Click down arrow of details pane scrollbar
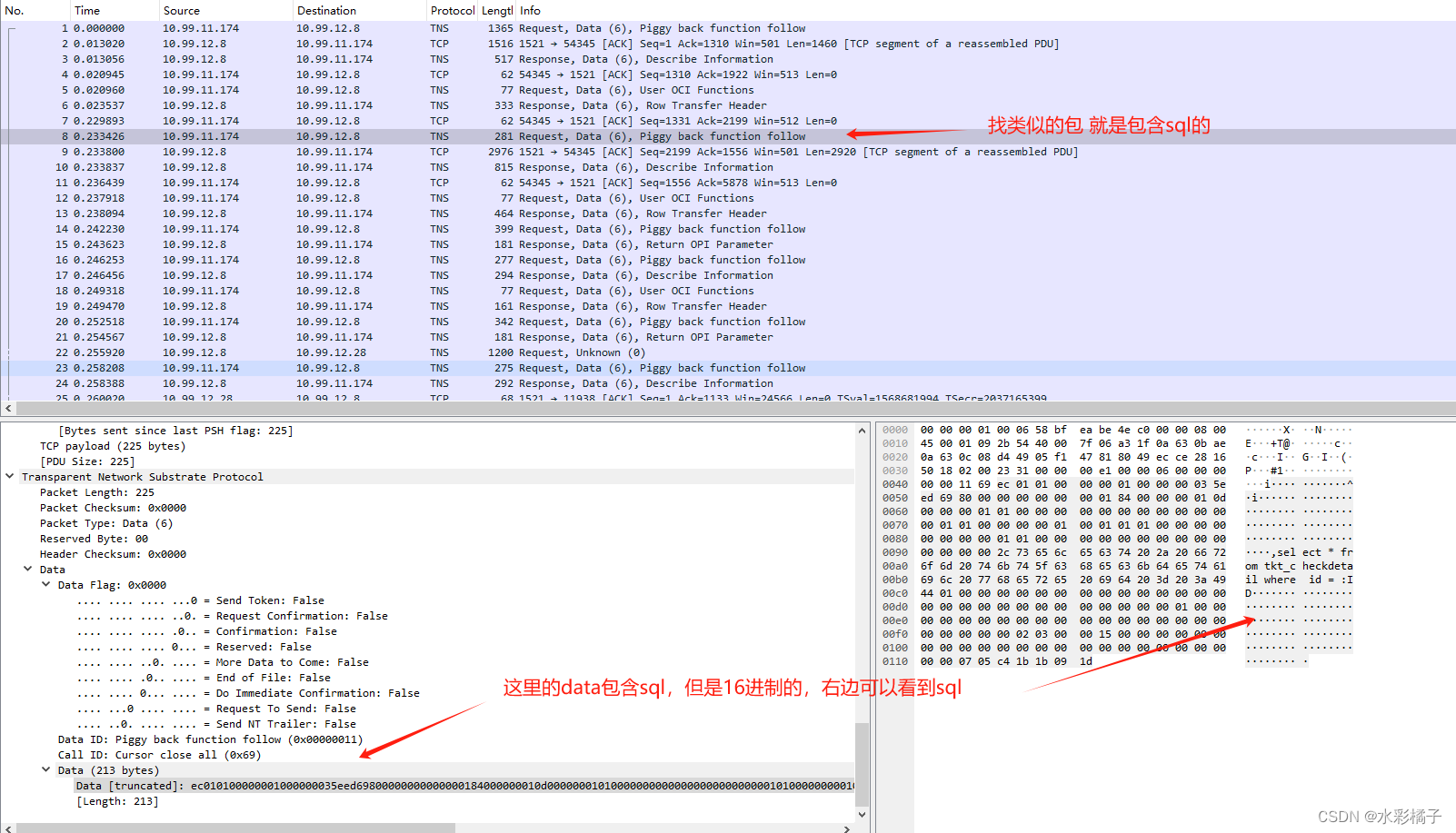 862,815
